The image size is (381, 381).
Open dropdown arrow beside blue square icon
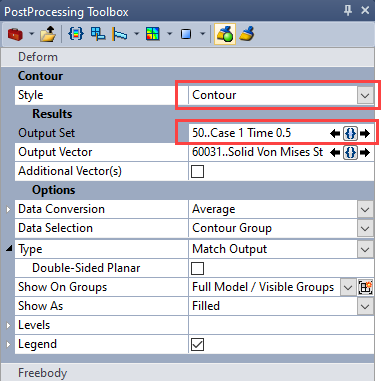tap(202, 34)
